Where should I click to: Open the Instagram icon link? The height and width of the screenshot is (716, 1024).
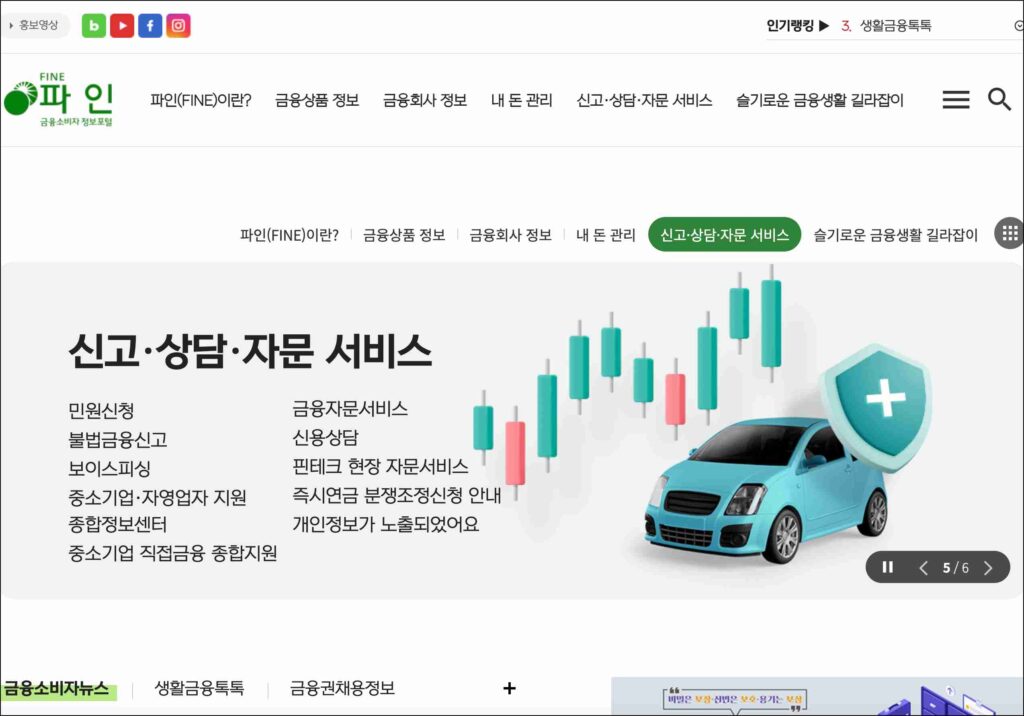click(178, 26)
